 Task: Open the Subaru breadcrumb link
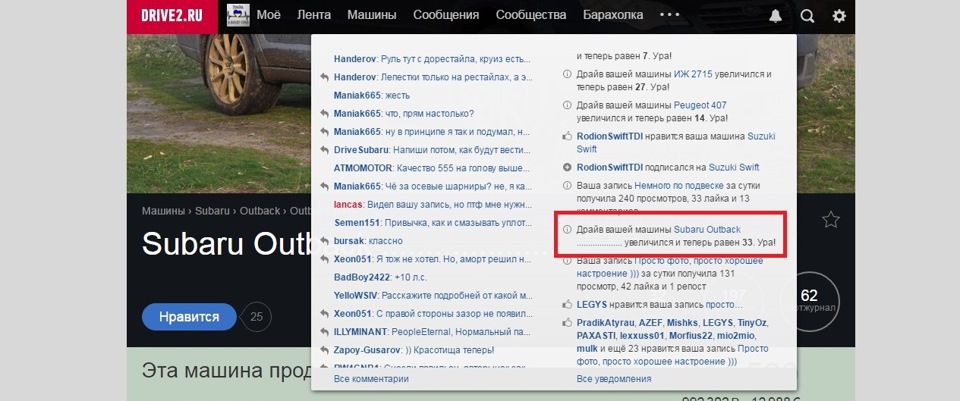(x=211, y=211)
